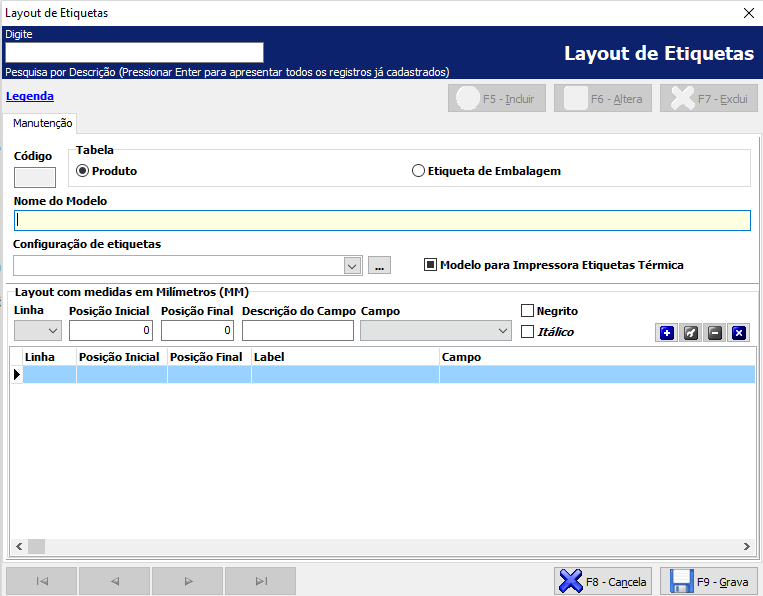The image size is (763, 596).
Task: Click the Nome do Modelo input field
Action: tap(382, 221)
